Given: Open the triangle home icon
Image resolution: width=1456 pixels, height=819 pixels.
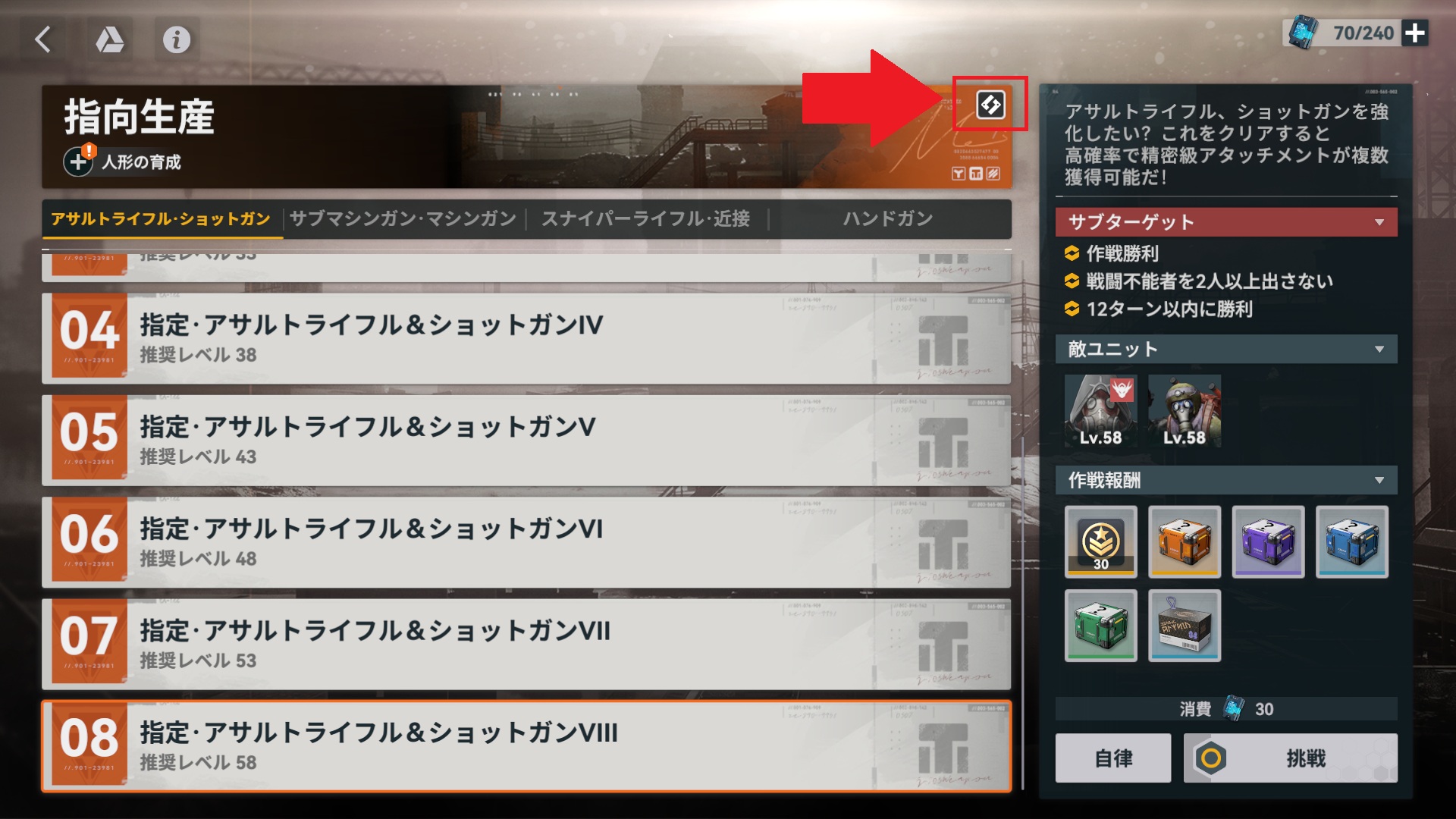Looking at the screenshot, I should pyautogui.click(x=110, y=39).
